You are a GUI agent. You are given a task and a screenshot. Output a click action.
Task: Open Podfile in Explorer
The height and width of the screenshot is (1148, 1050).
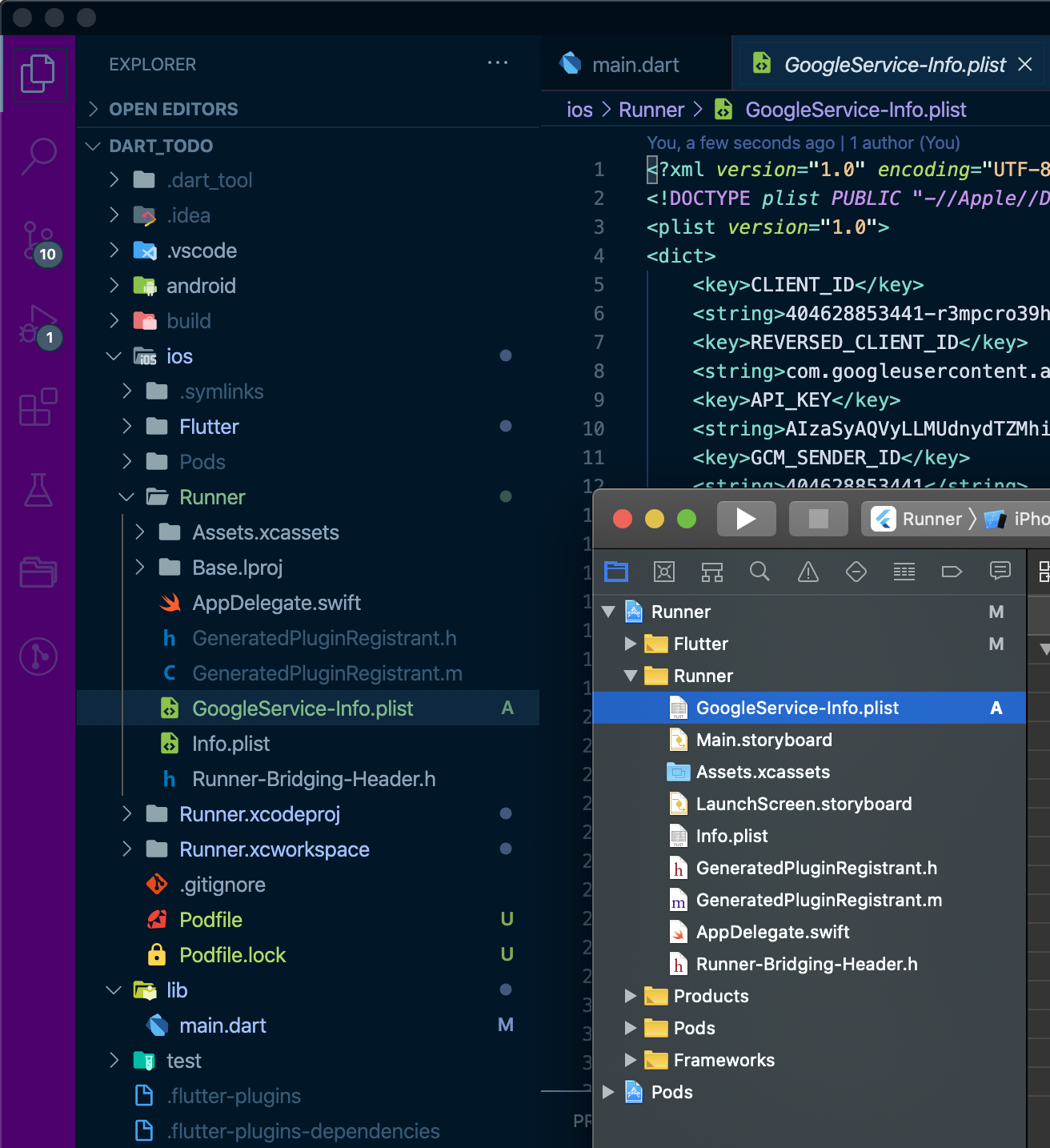[308, 920]
